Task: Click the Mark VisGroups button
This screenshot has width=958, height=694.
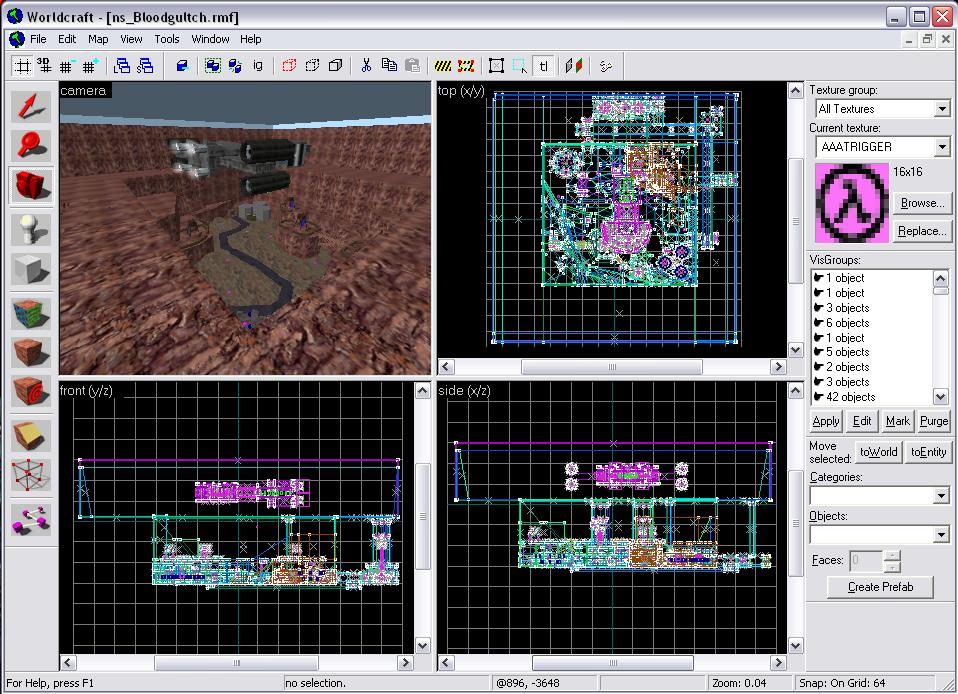Action: coord(898,421)
